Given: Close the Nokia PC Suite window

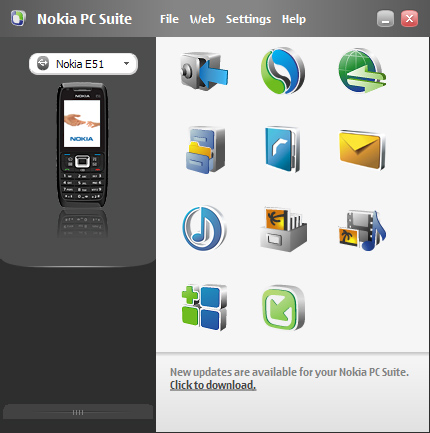Looking at the screenshot, I should pos(409,19).
